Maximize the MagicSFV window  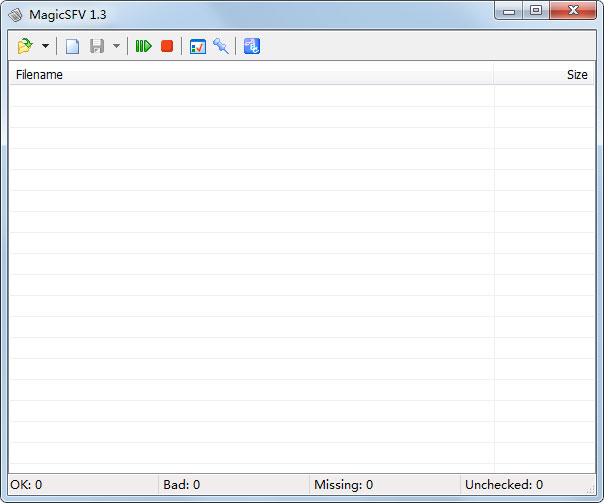(x=536, y=11)
